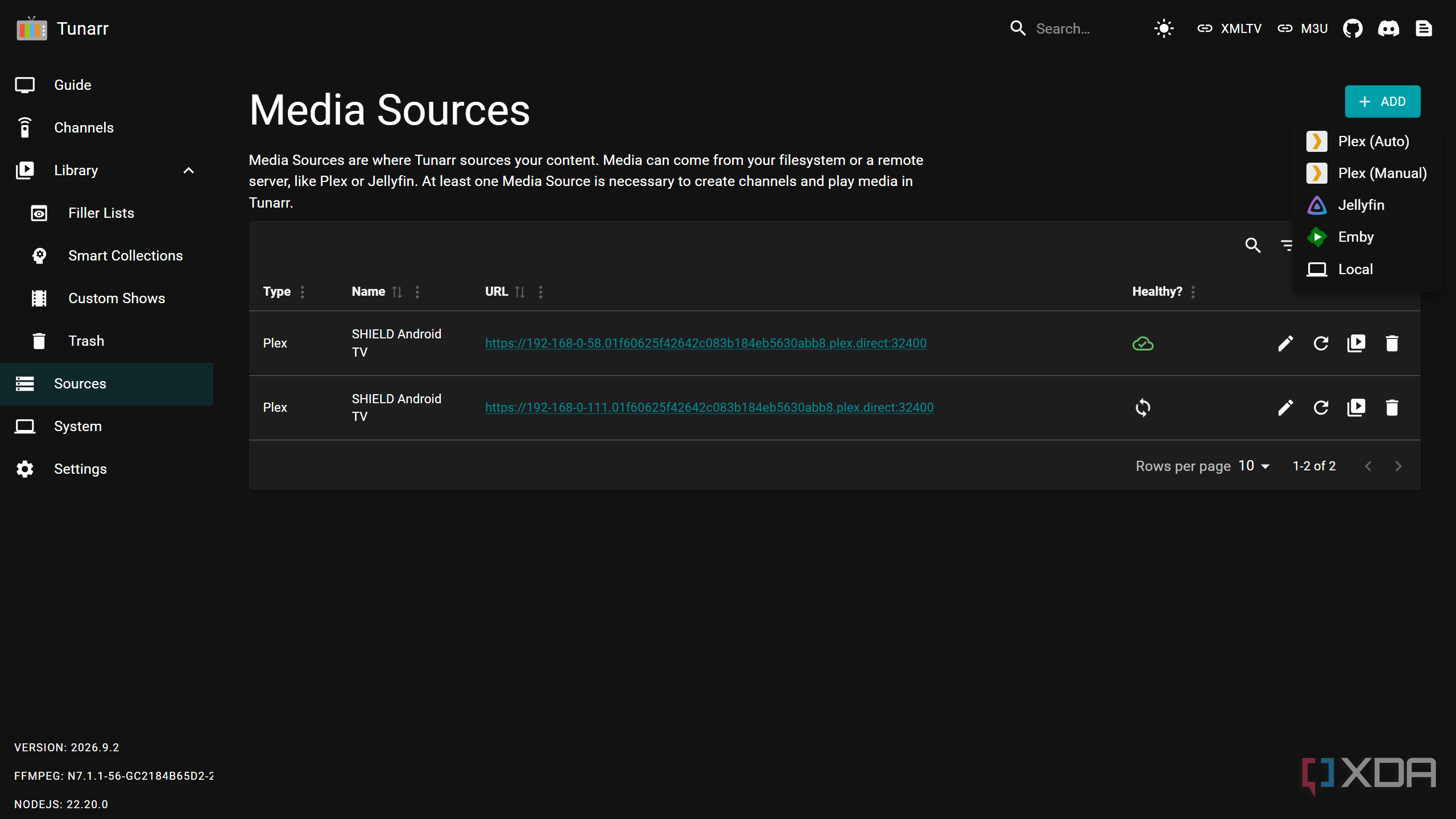The height and width of the screenshot is (819, 1456).
Task: View libraries of the 192-168-0-111 source
Action: [x=1356, y=407]
